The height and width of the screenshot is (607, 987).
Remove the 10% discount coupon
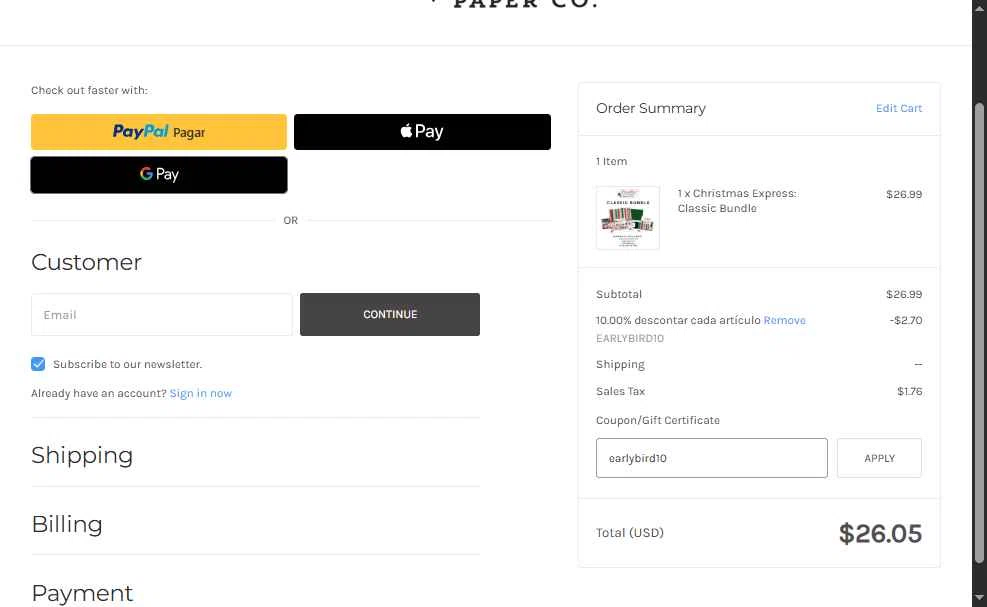tap(784, 320)
